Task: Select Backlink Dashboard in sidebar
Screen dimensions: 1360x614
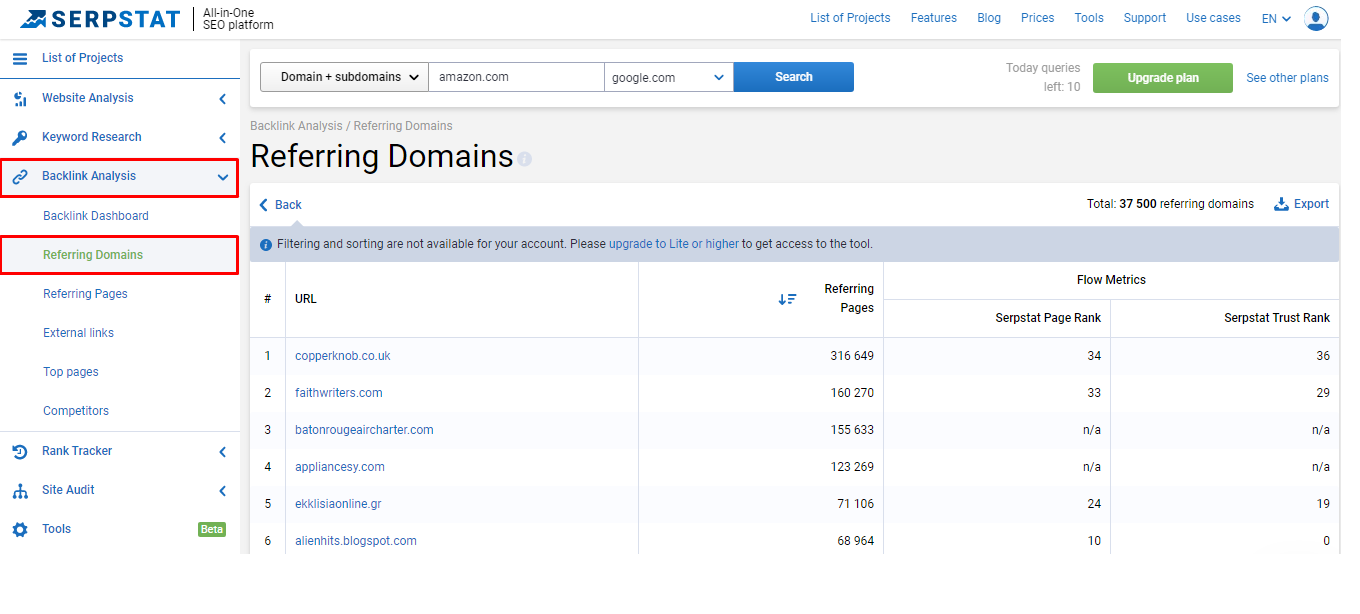Action: pos(96,216)
